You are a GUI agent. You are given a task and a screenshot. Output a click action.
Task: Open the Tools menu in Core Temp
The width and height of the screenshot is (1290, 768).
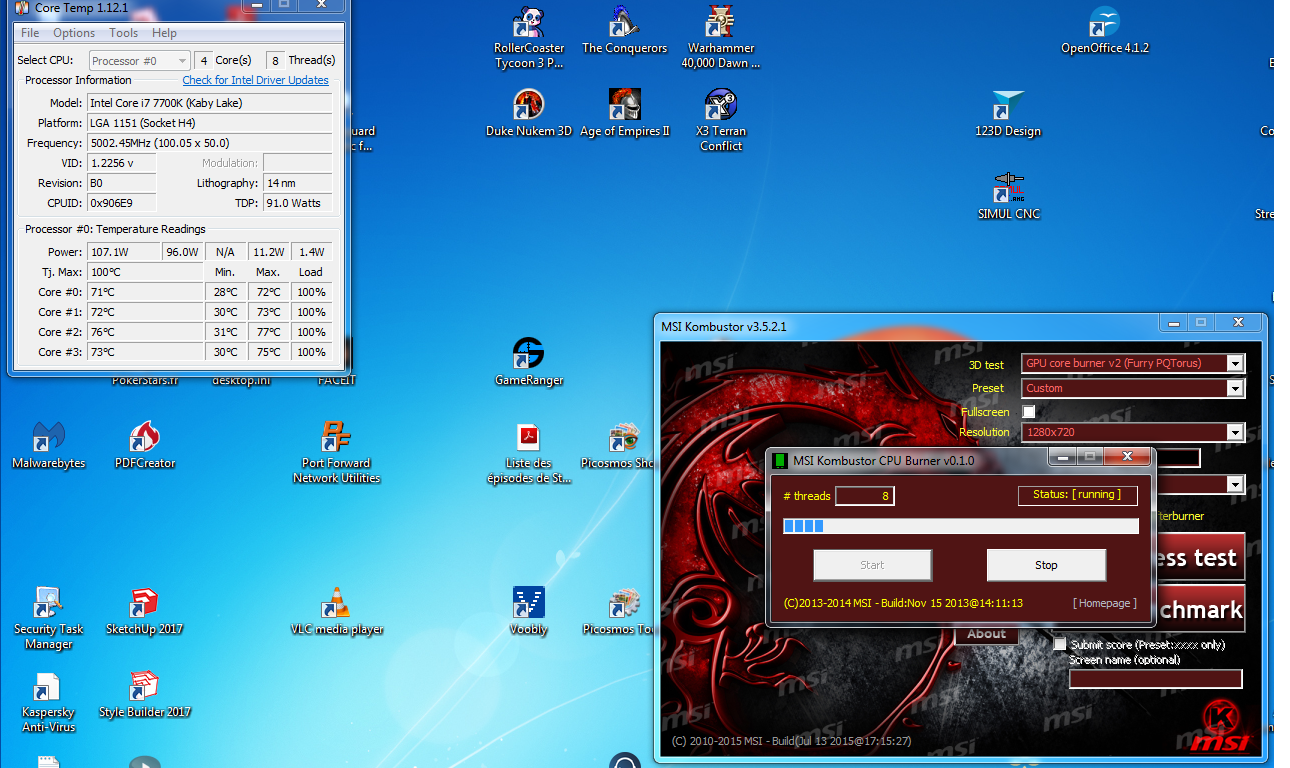pyautogui.click(x=123, y=33)
